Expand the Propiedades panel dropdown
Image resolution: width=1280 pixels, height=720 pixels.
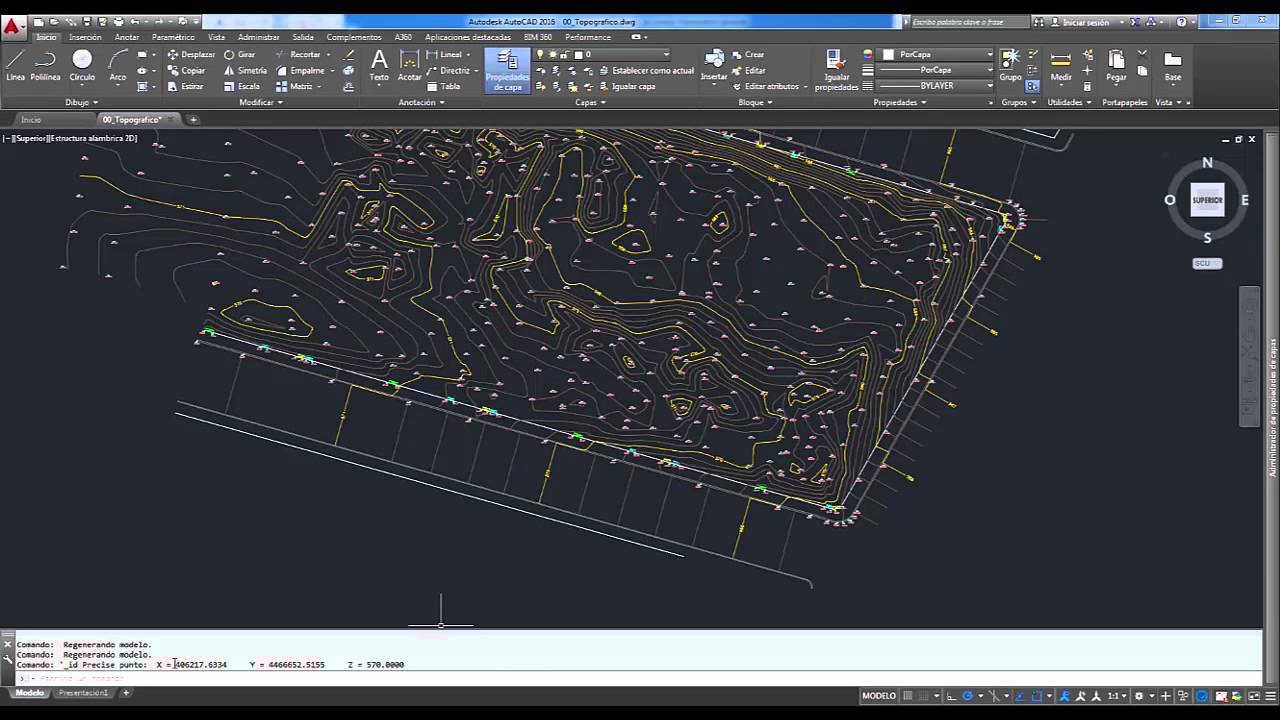pyautogui.click(x=899, y=102)
